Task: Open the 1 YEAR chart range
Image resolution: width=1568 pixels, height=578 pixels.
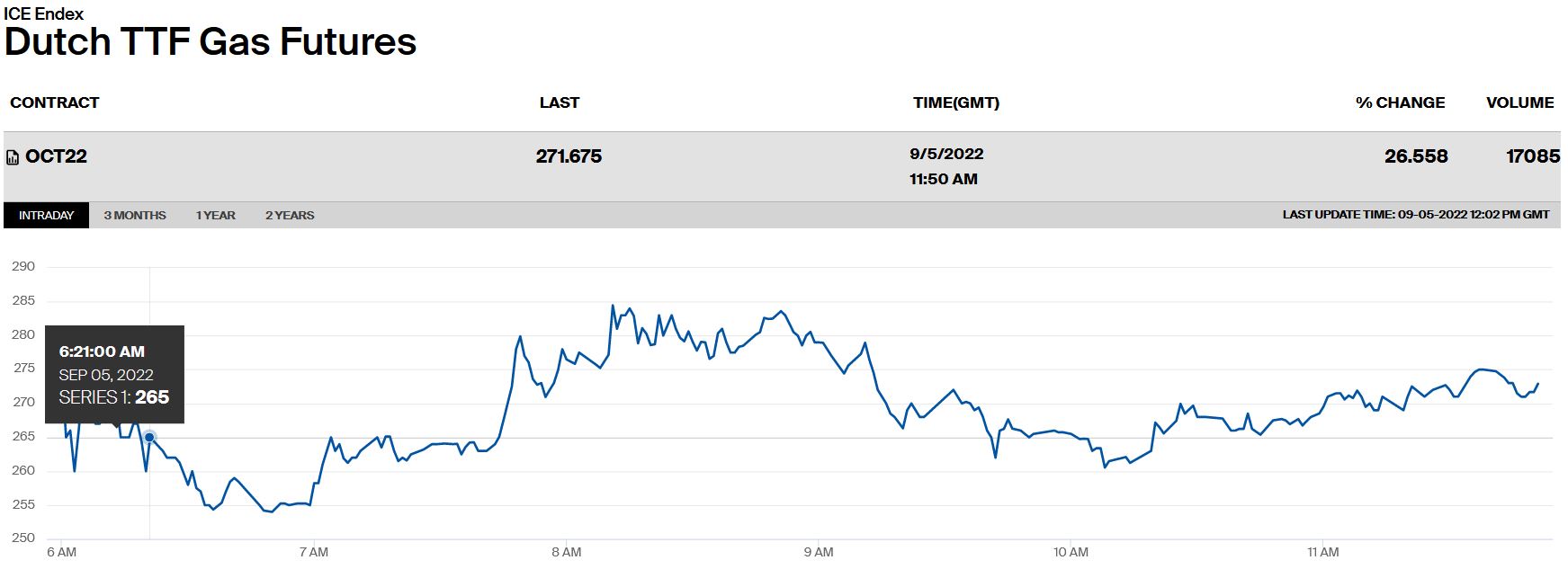Action: (x=216, y=216)
